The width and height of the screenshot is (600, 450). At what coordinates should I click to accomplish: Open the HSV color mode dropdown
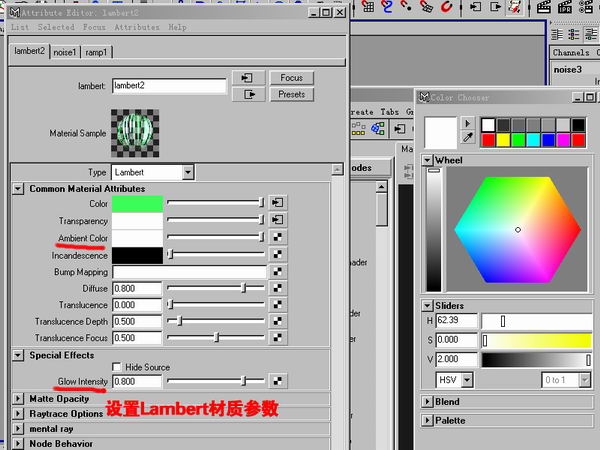coord(467,380)
